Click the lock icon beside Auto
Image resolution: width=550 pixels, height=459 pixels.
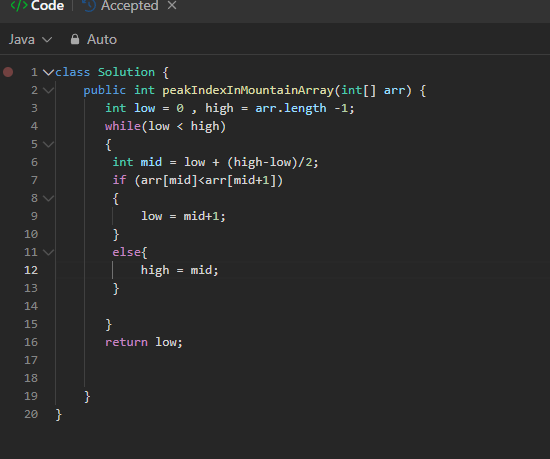pyautogui.click(x=75, y=39)
